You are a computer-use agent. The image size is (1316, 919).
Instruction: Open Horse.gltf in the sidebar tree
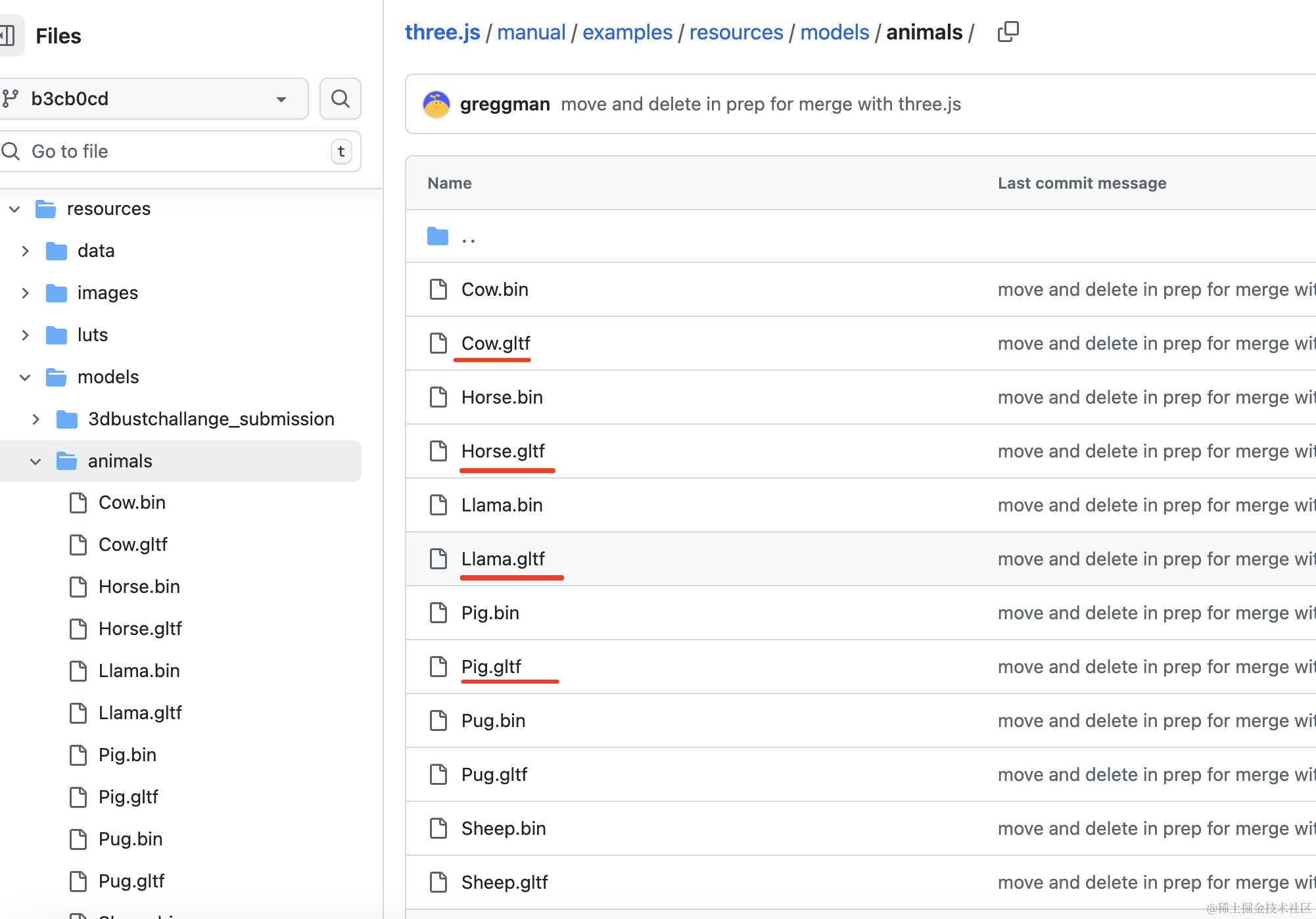tap(140, 628)
